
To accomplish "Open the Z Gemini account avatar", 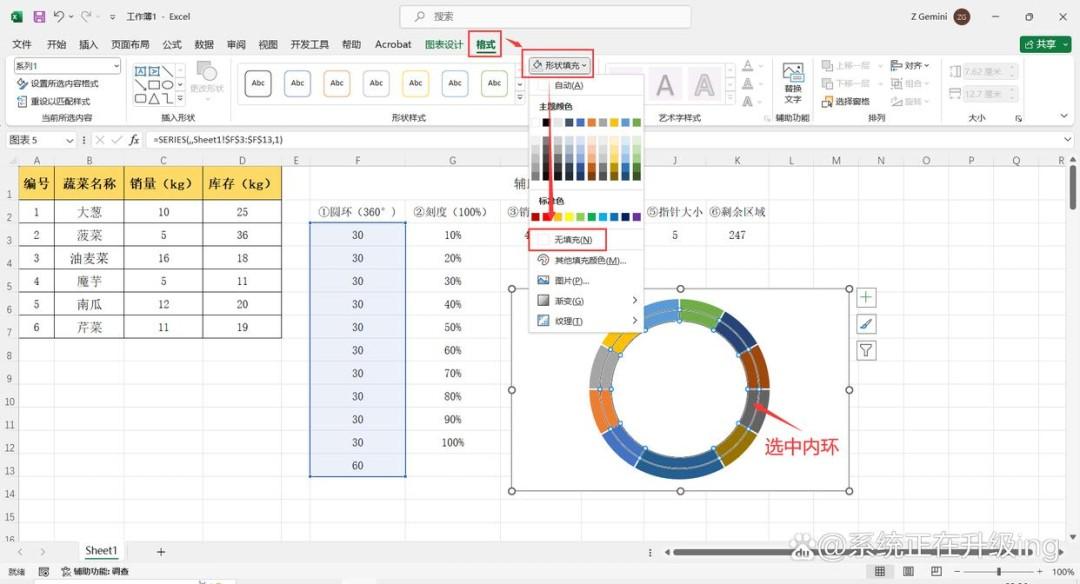I will (962, 17).
